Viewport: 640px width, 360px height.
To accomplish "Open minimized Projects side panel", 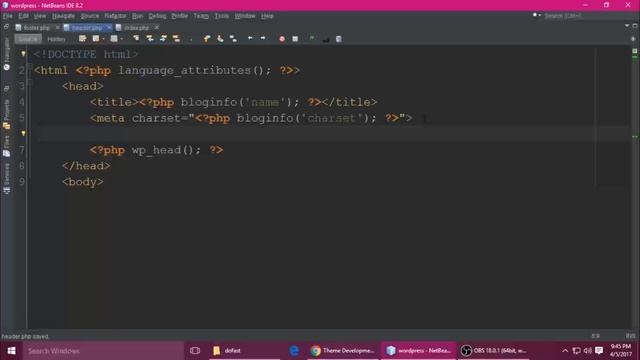I will 7,115.
